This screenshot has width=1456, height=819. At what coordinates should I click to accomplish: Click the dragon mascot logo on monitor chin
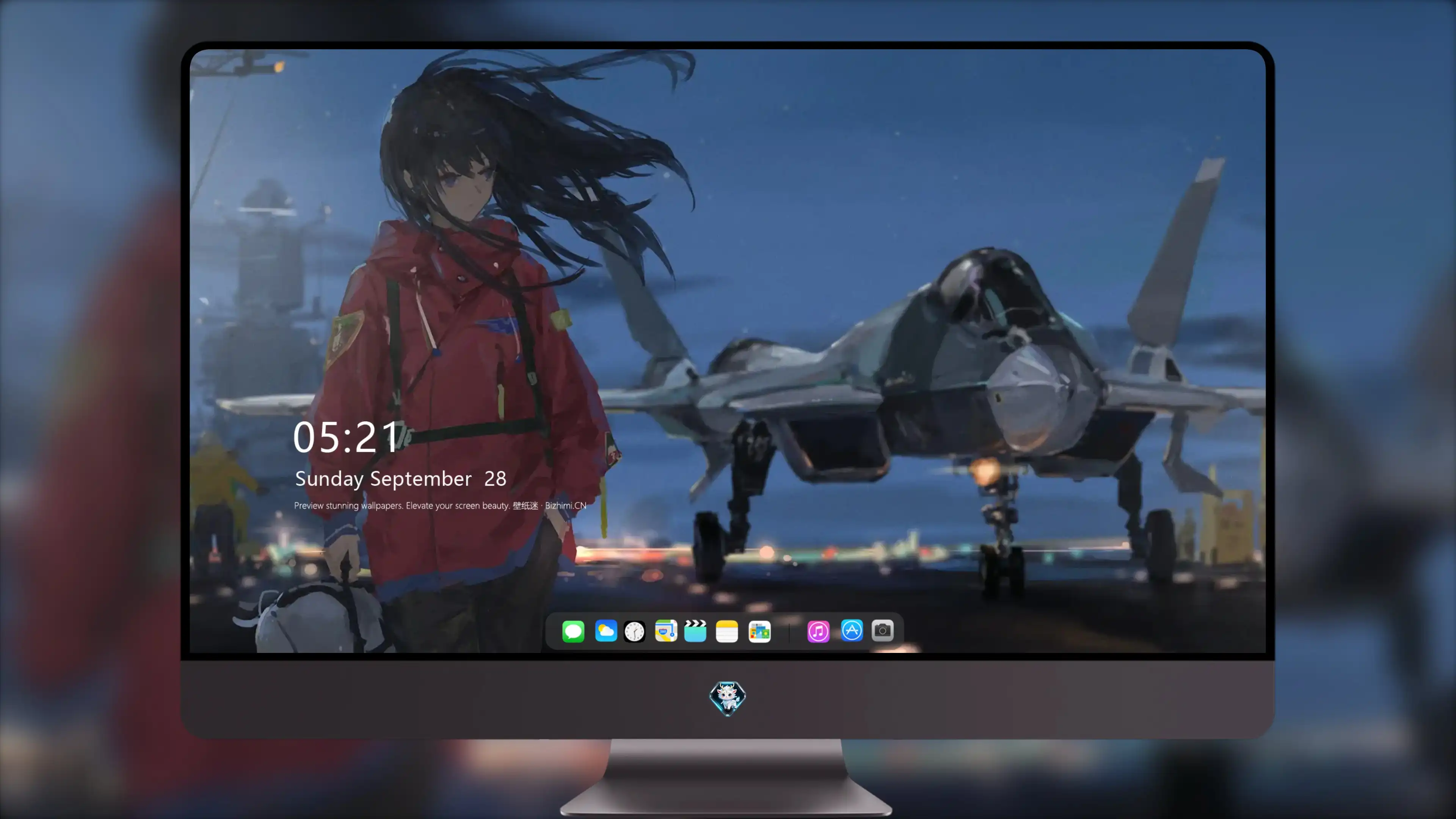(x=728, y=698)
